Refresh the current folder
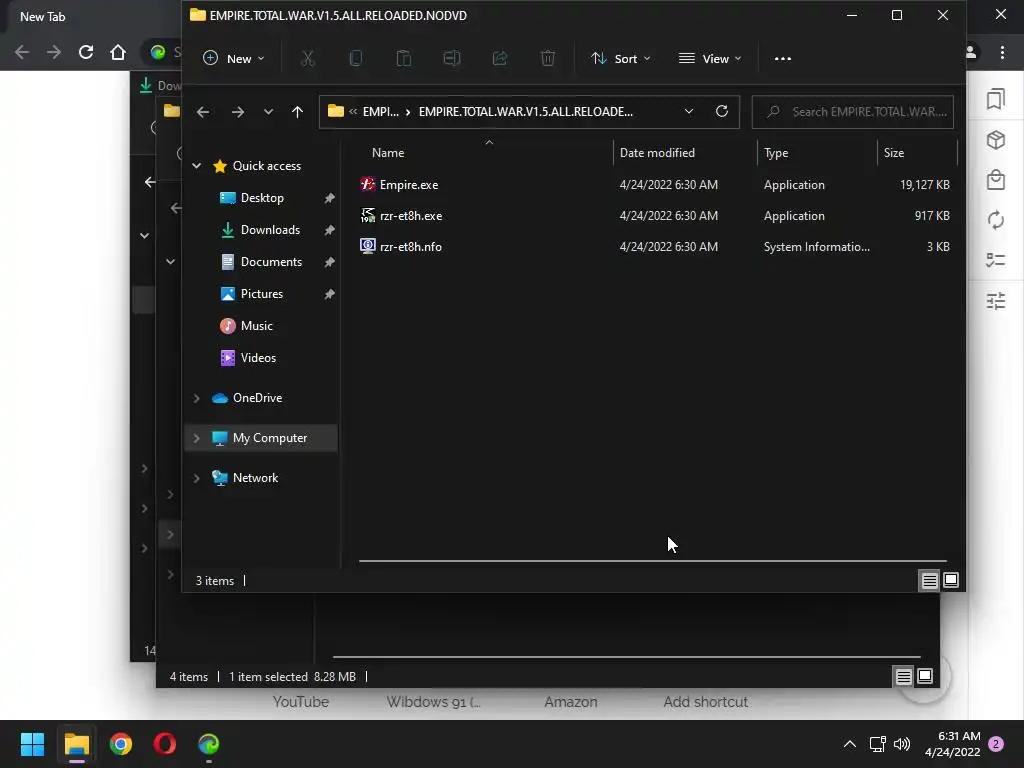The height and width of the screenshot is (768, 1024). coord(722,112)
